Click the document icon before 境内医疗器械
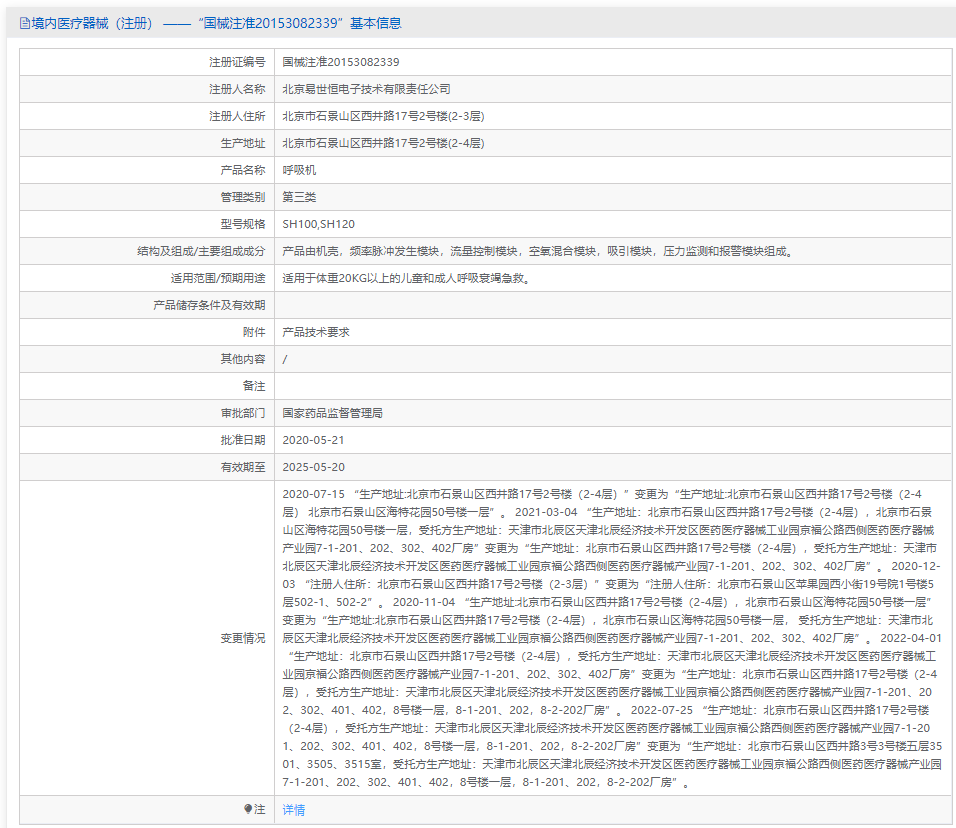This screenshot has width=956, height=828. [24, 23]
